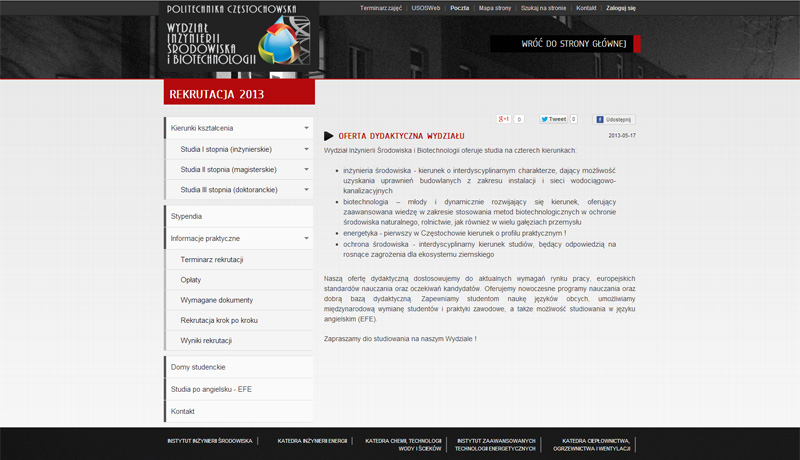Expand Studia II stopnia (magisterskie) arrow
Screen dimensions: 800x460
point(306,169)
